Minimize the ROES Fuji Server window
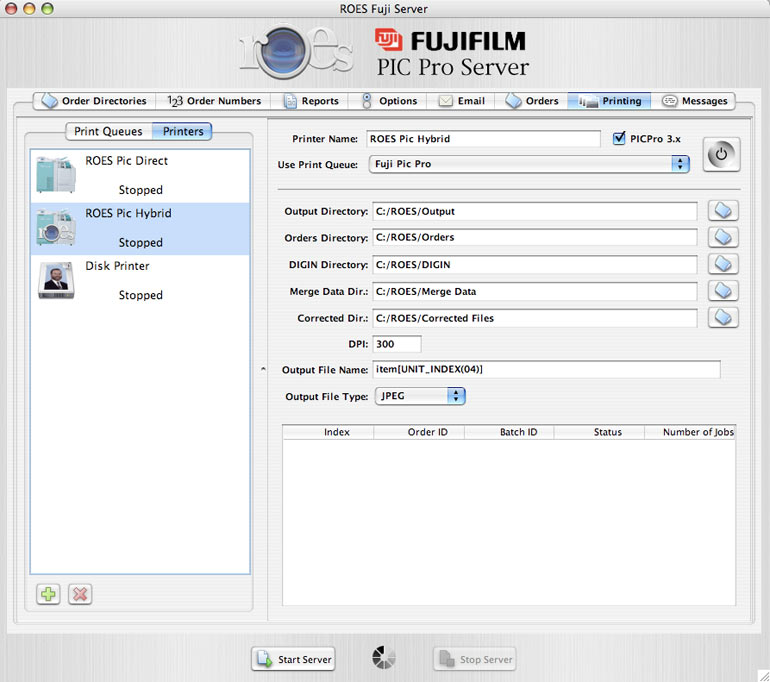 click(29, 8)
